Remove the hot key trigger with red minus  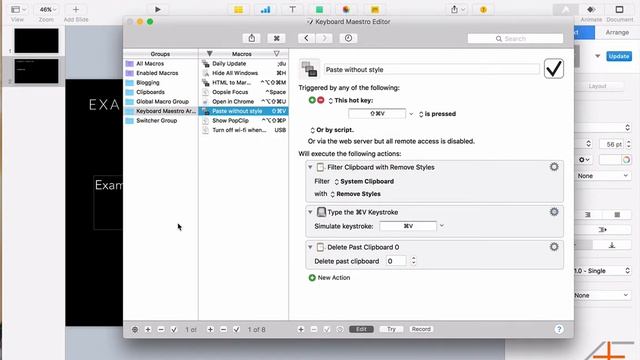pyautogui.click(x=320, y=100)
